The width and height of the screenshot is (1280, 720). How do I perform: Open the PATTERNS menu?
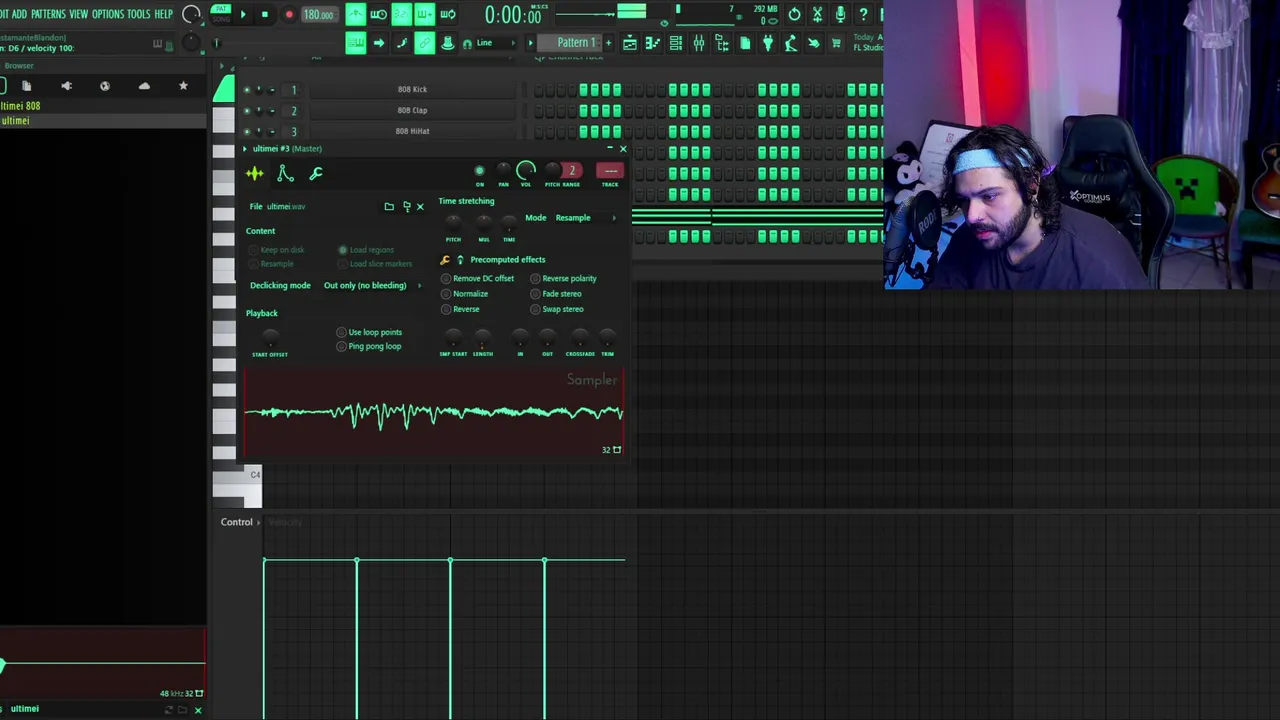coord(48,14)
